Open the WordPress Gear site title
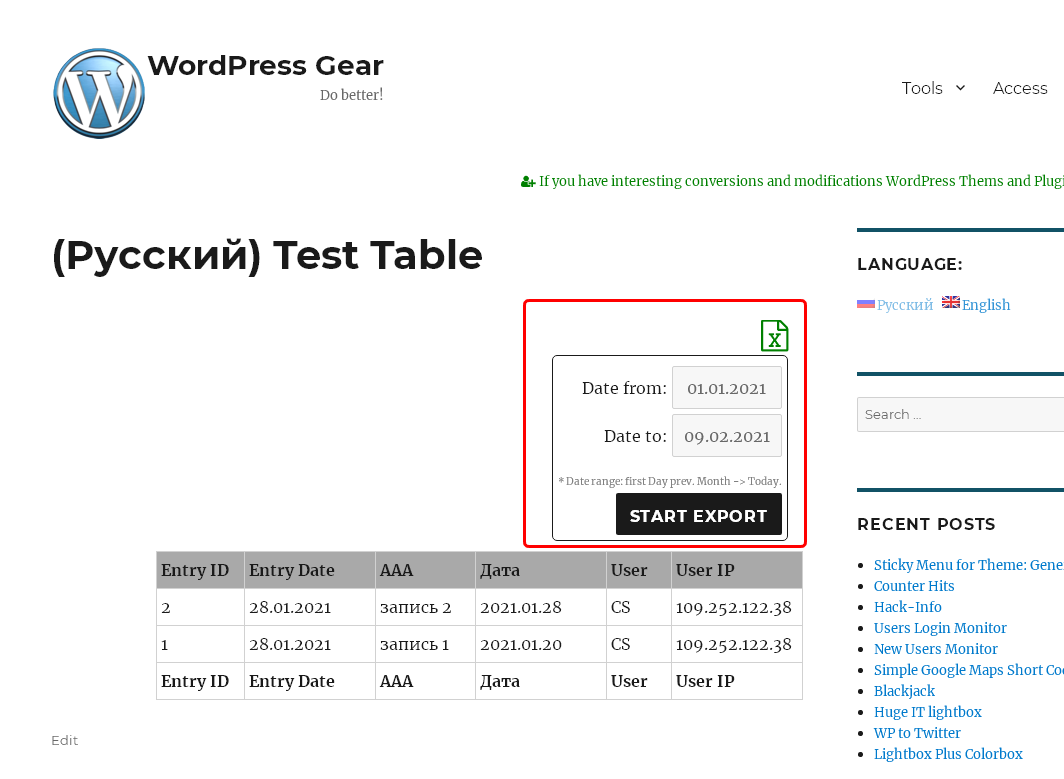The image size is (1064, 779). point(265,65)
